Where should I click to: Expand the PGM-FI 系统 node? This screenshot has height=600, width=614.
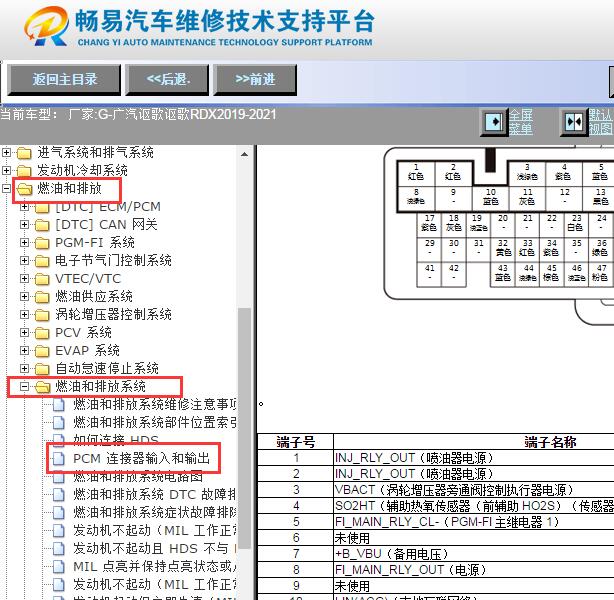pos(24,242)
